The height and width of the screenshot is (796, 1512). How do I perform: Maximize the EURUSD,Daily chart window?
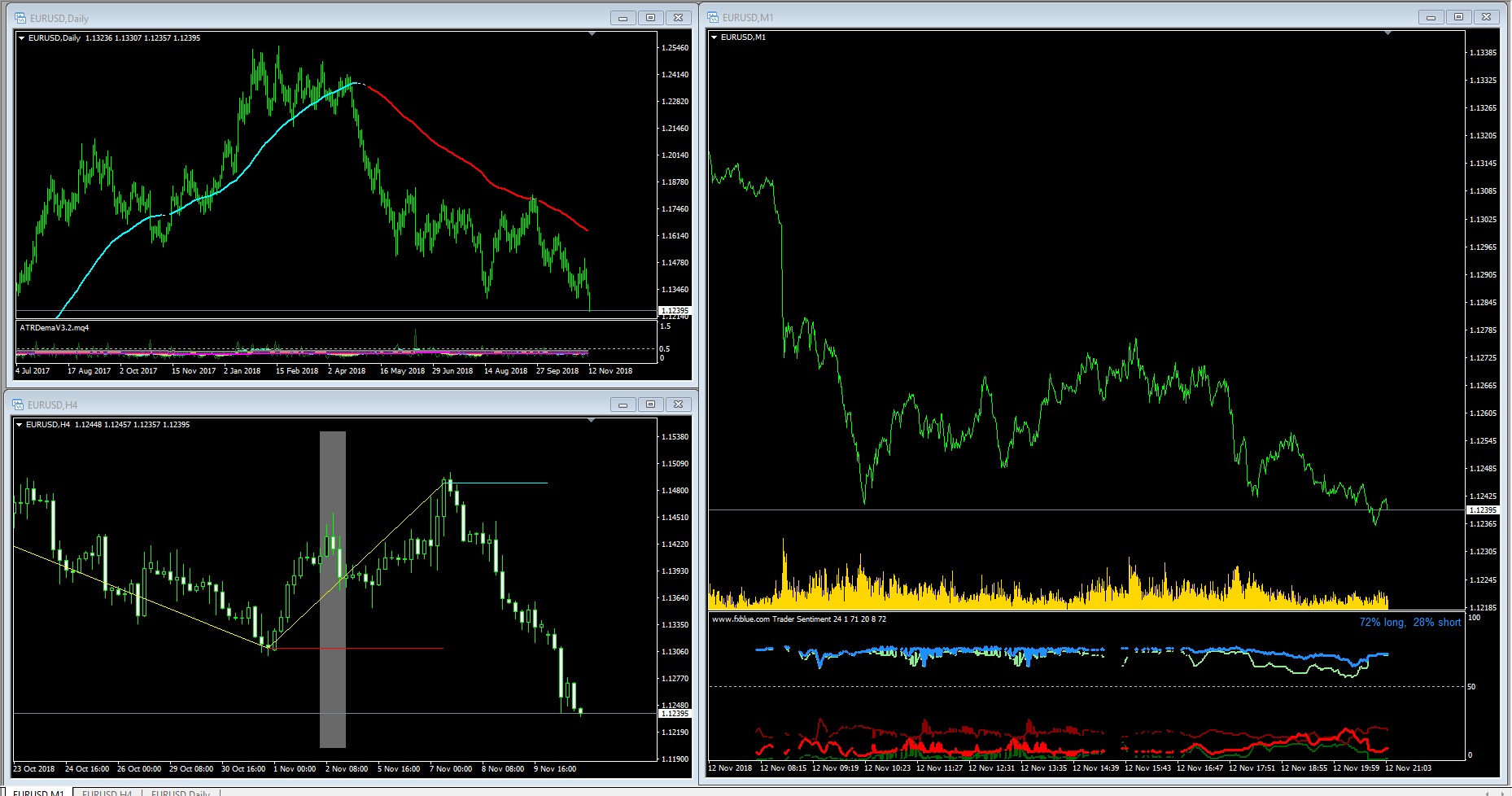650,18
